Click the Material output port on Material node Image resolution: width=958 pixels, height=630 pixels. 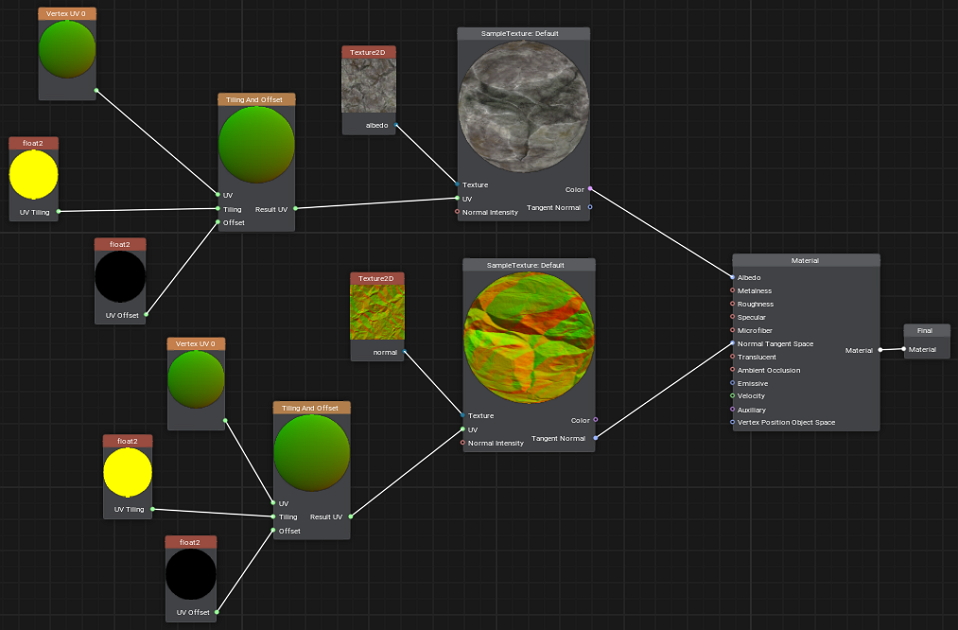(x=880, y=350)
